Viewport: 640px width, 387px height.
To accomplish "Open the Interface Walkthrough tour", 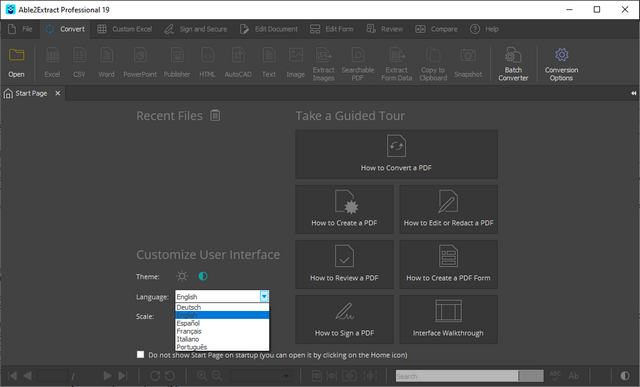I will [x=448, y=319].
